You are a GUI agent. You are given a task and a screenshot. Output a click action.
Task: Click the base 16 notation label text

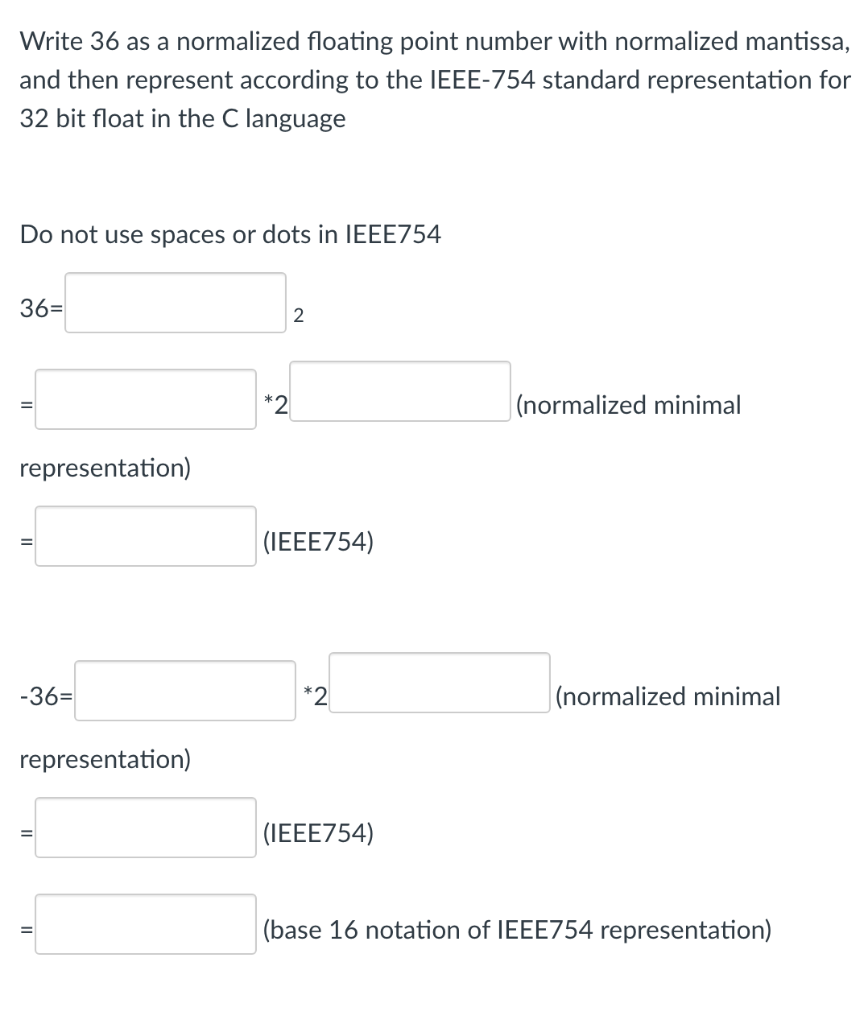[x=516, y=929]
